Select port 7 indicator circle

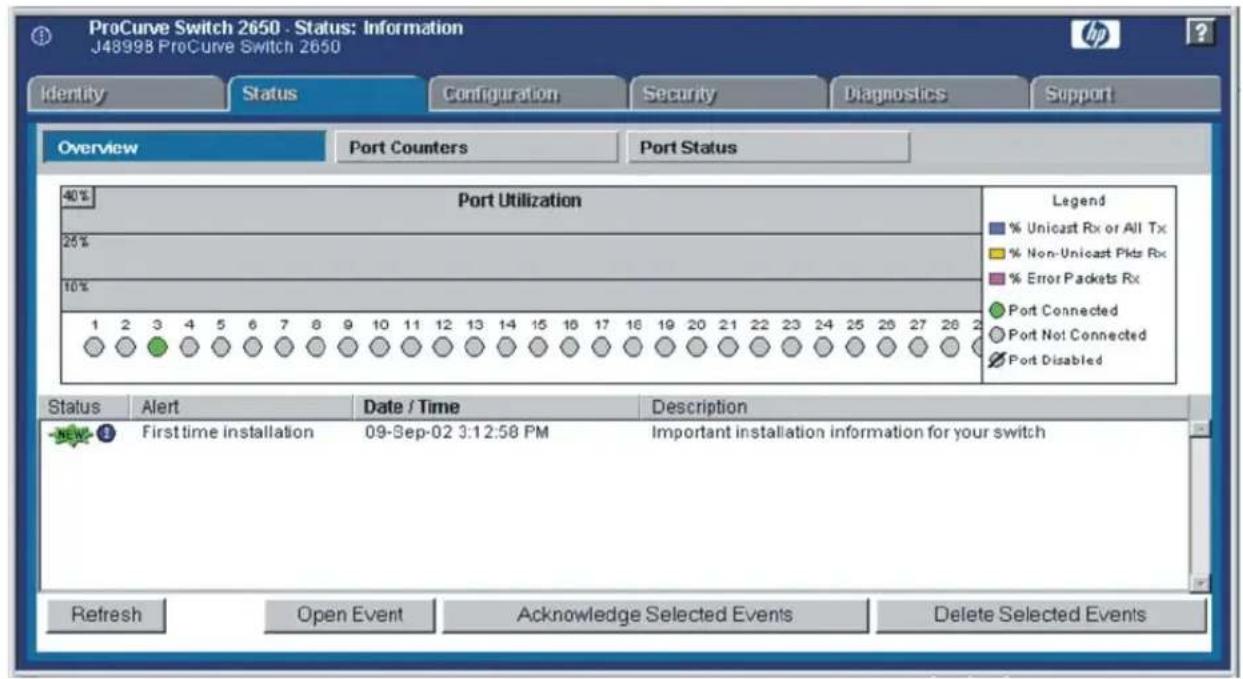(284, 347)
